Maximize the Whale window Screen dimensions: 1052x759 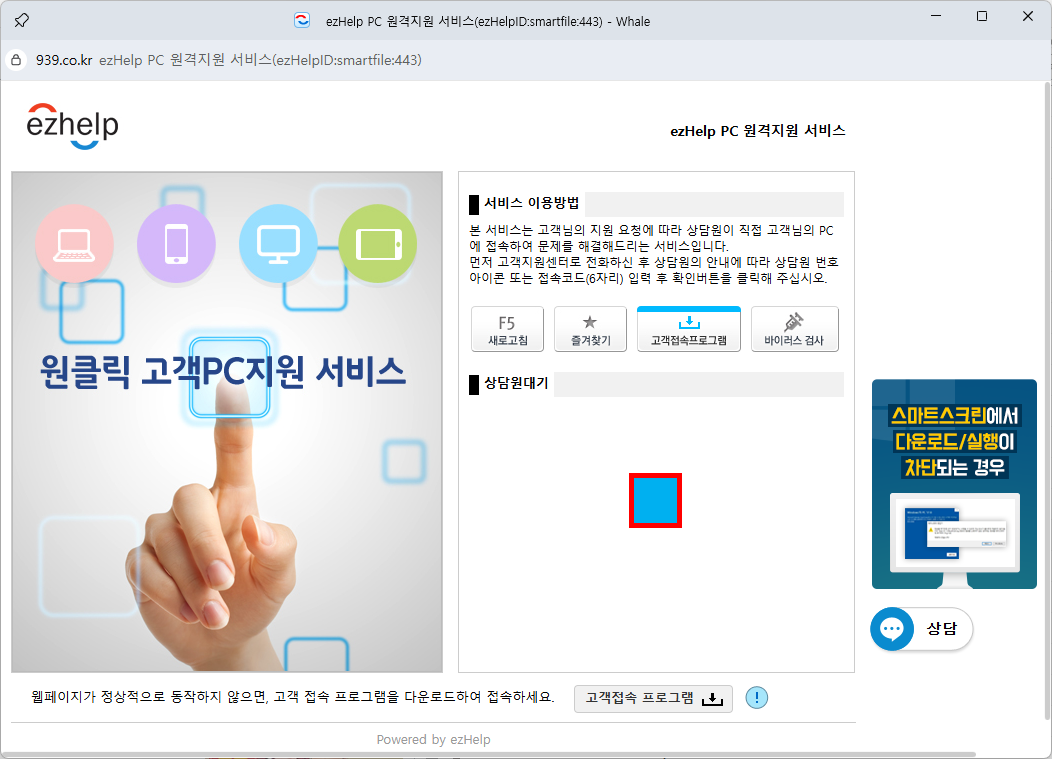[x=982, y=16]
